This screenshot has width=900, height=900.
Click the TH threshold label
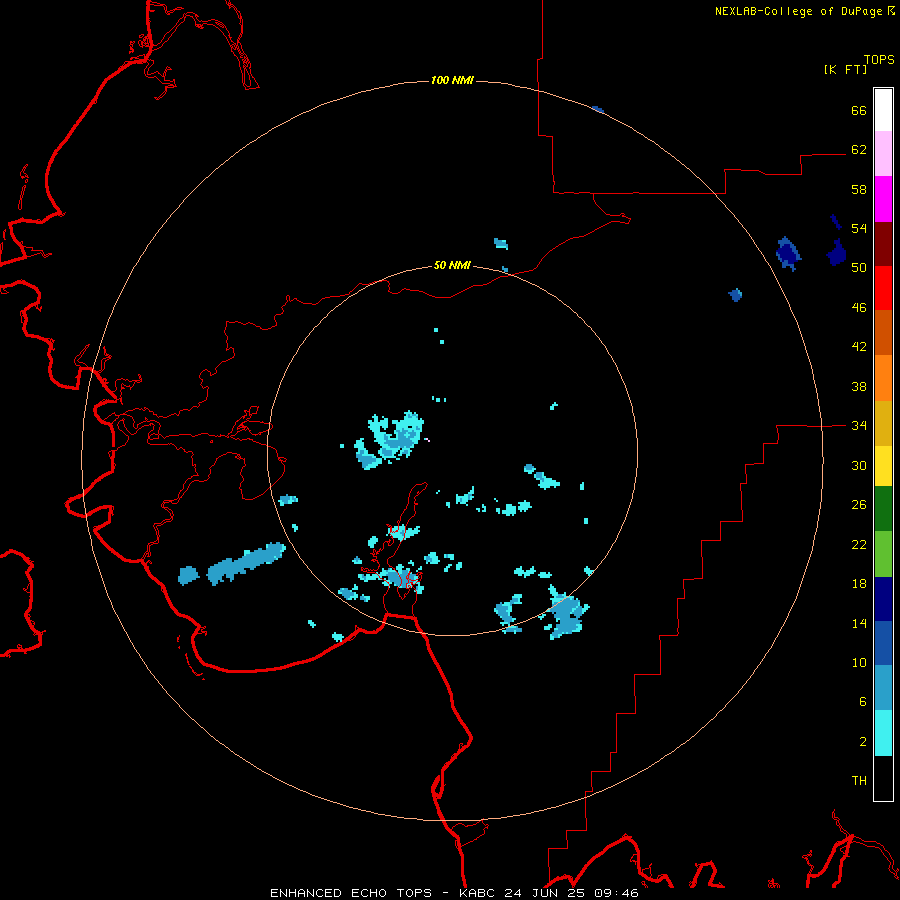pyautogui.click(x=859, y=781)
